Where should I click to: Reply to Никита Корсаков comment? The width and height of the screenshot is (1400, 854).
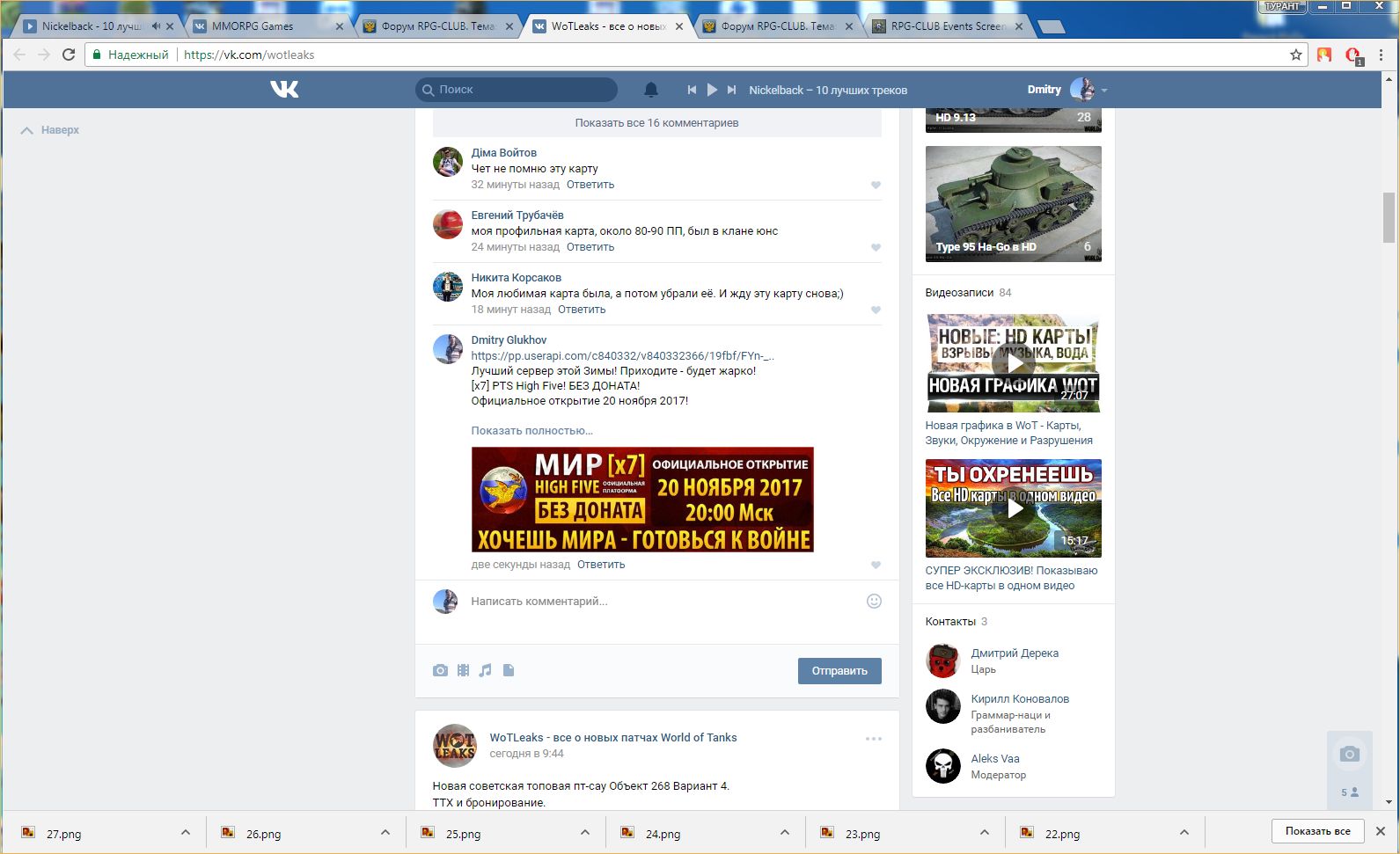click(582, 310)
